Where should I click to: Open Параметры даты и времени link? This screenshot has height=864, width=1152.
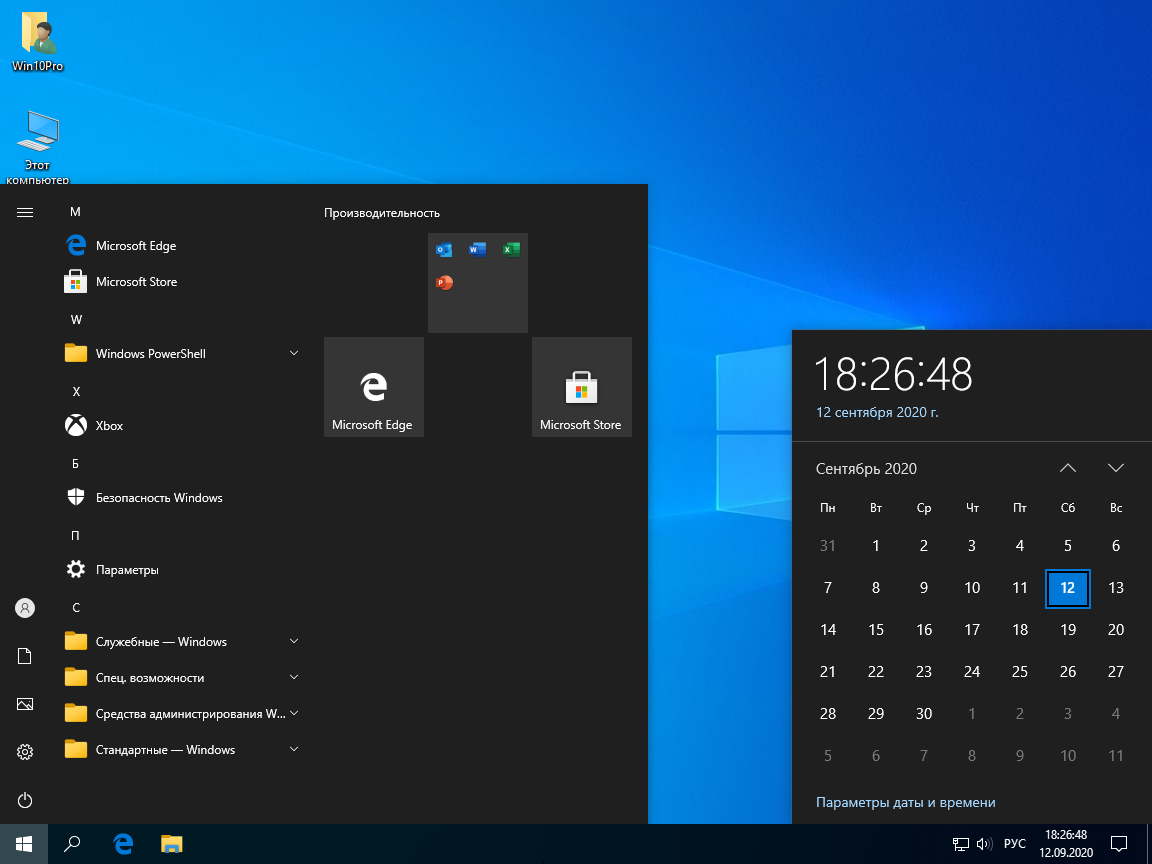click(x=905, y=802)
